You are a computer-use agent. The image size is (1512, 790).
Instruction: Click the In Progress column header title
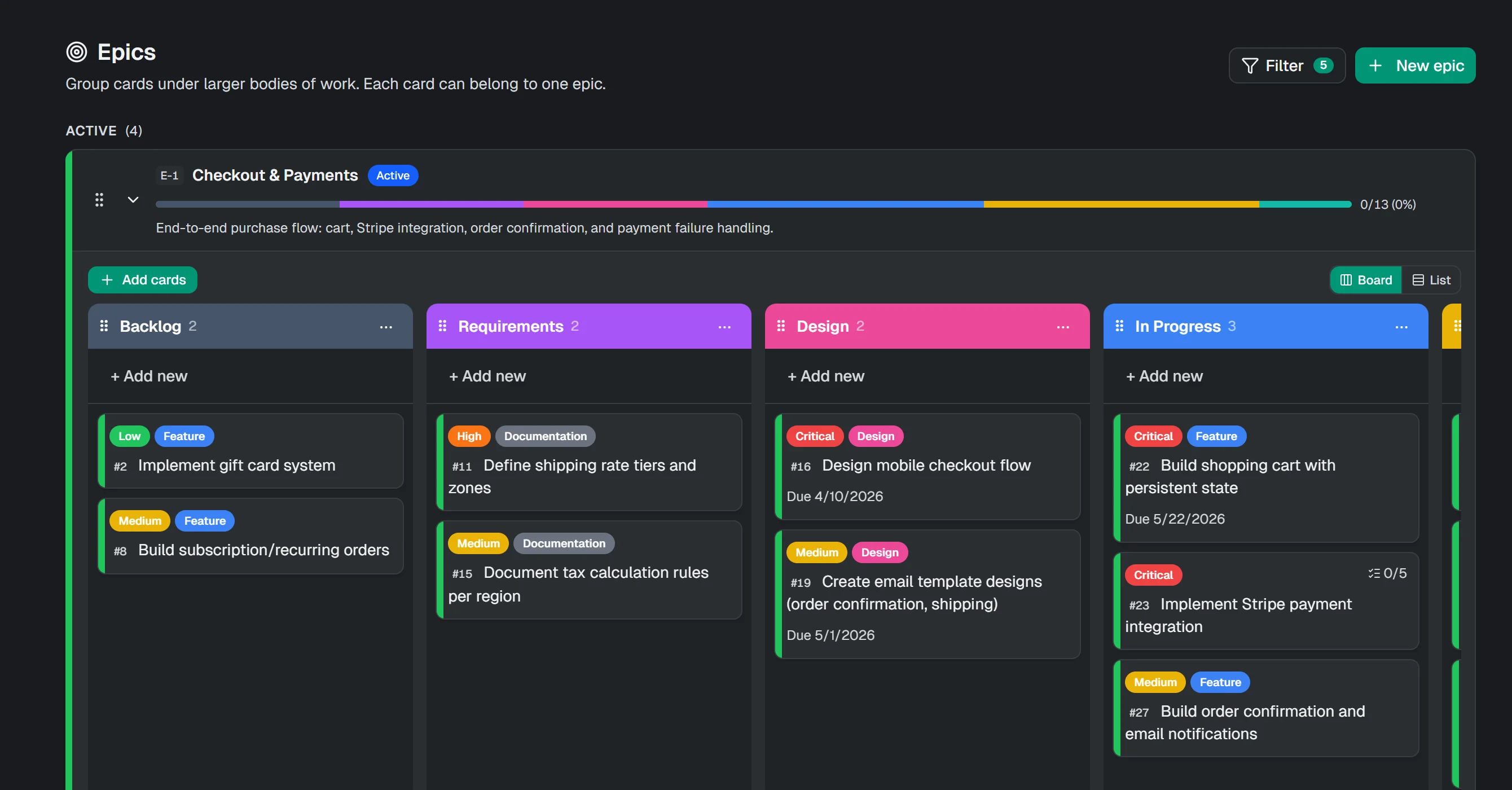(1177, 326)
